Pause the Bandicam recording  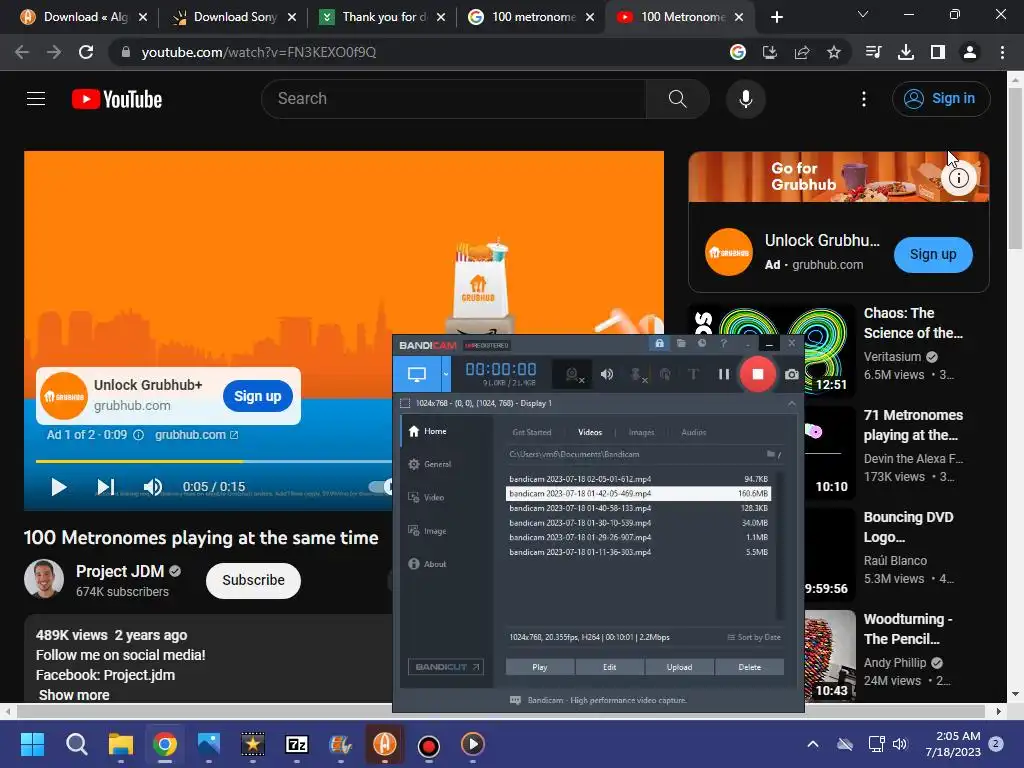pyautogui.click(x=724, y=374)
